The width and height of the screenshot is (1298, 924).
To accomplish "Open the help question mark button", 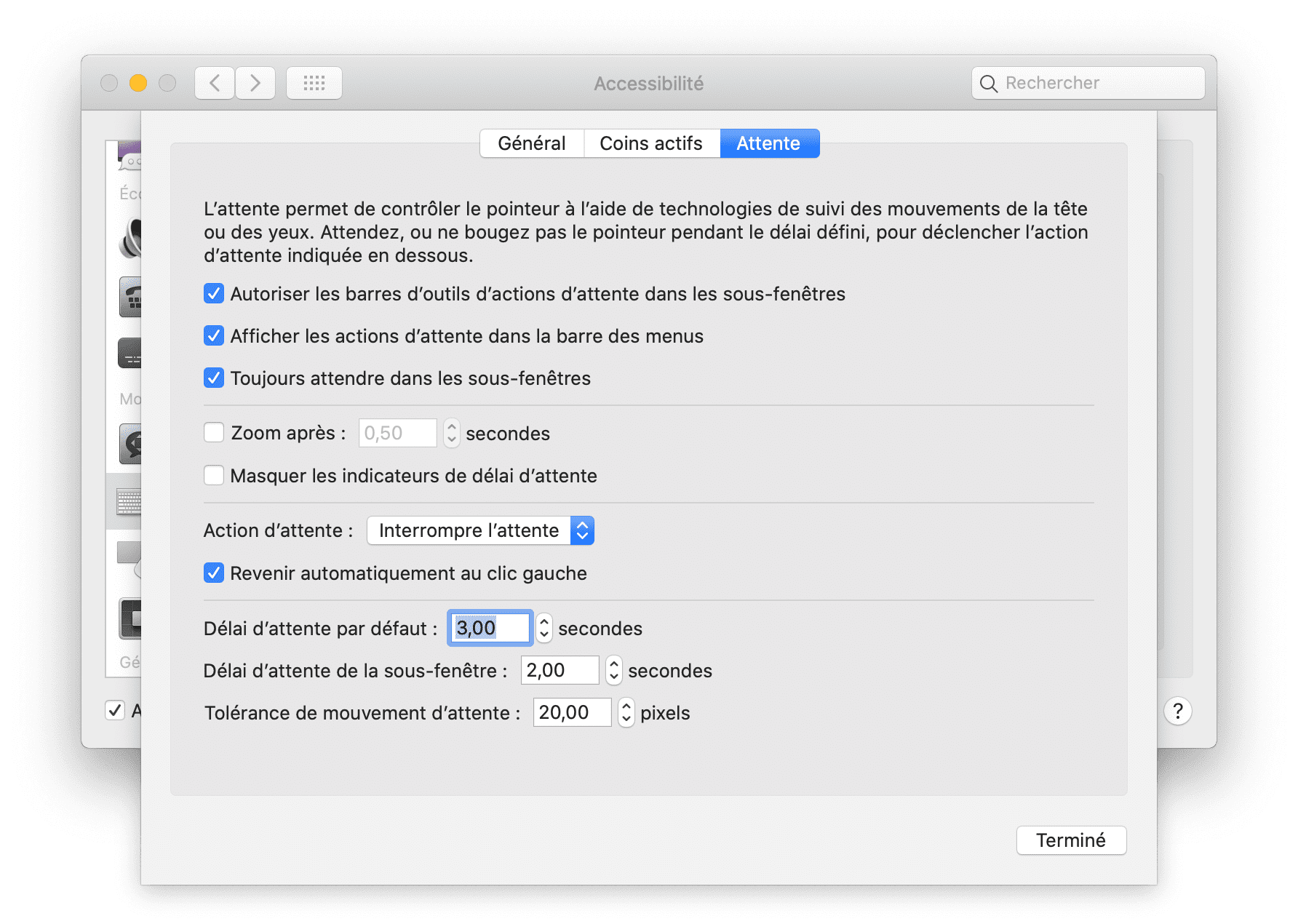I will [x=1177, y=711].
